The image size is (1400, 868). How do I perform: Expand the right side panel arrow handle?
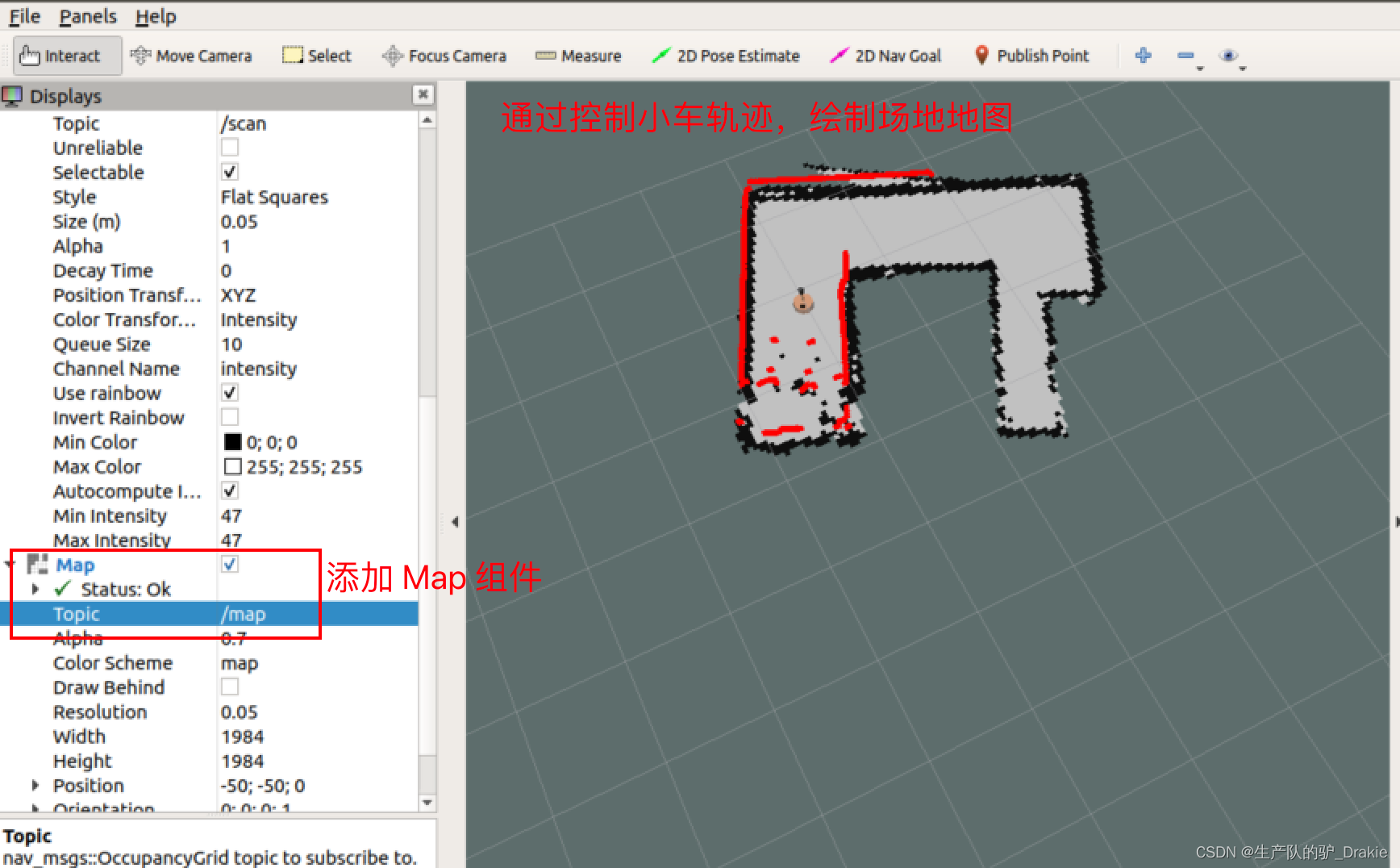click(x=1396, y=522)
